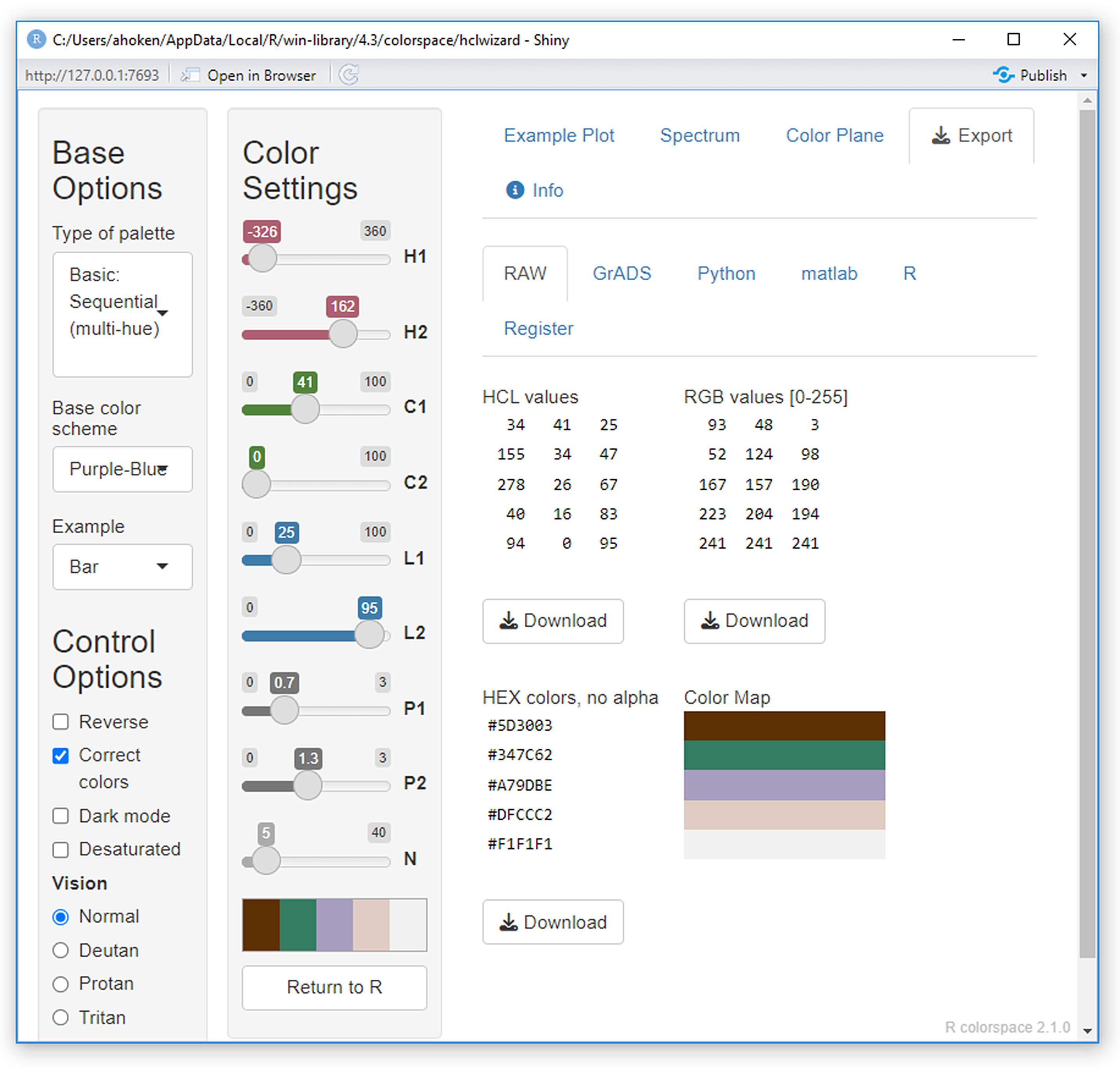Click hex value #DFCCC2
1120x1068 pixels.
(520, 815)
